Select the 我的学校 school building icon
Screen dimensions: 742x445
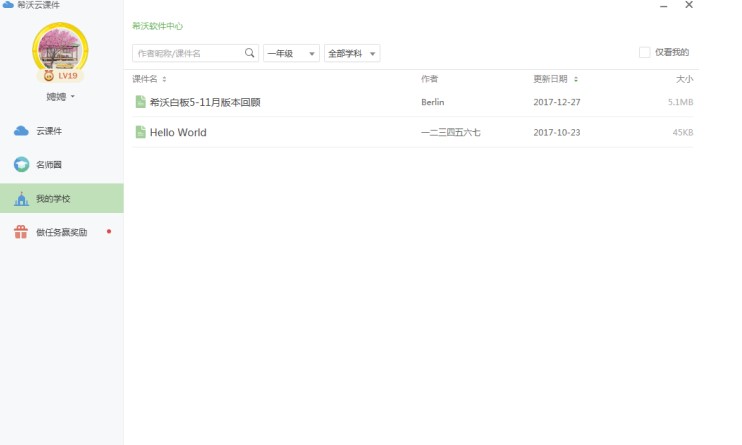pos(21,199)
